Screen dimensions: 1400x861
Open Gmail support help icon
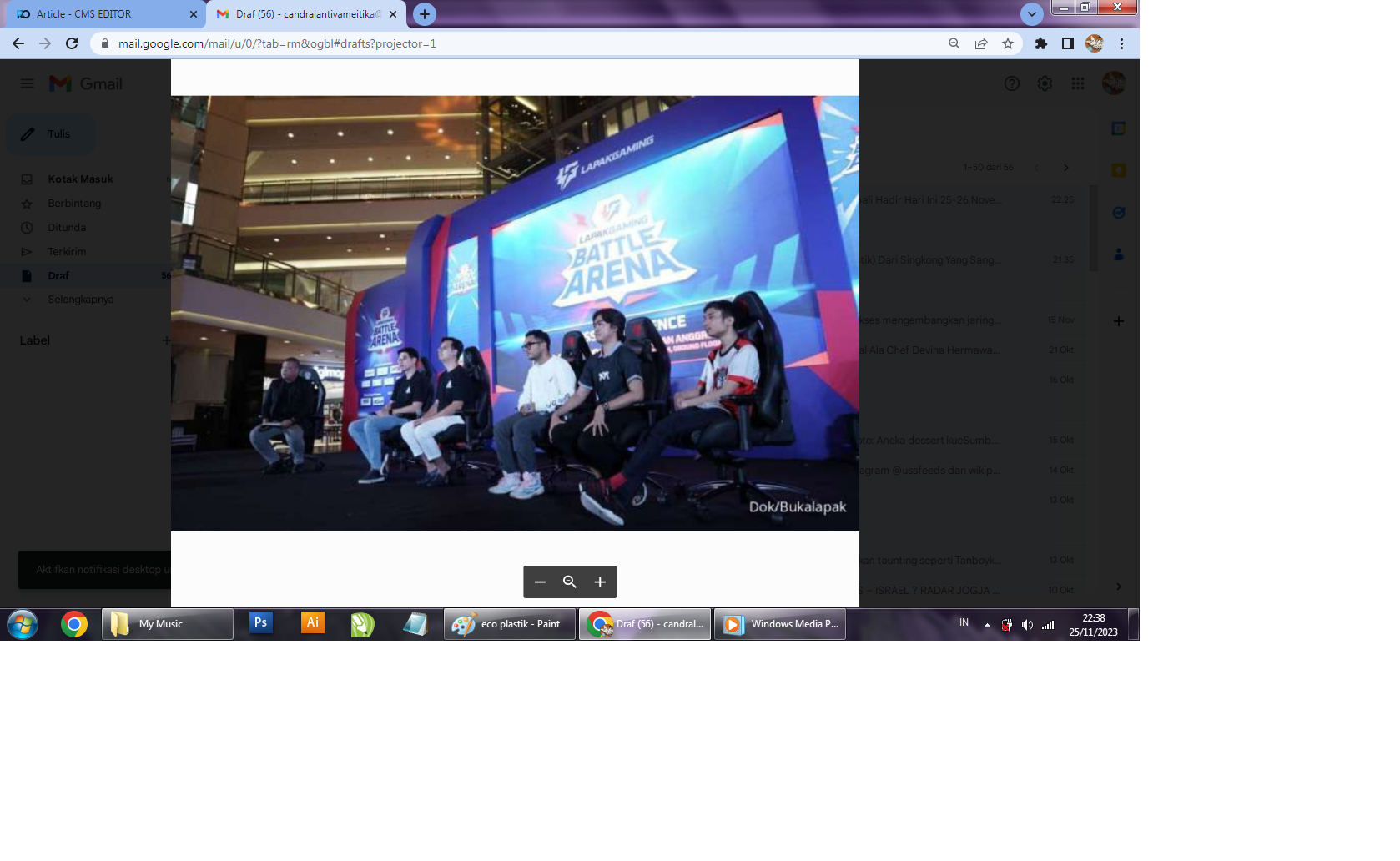pyautogui.click(x=1012, y=83)
